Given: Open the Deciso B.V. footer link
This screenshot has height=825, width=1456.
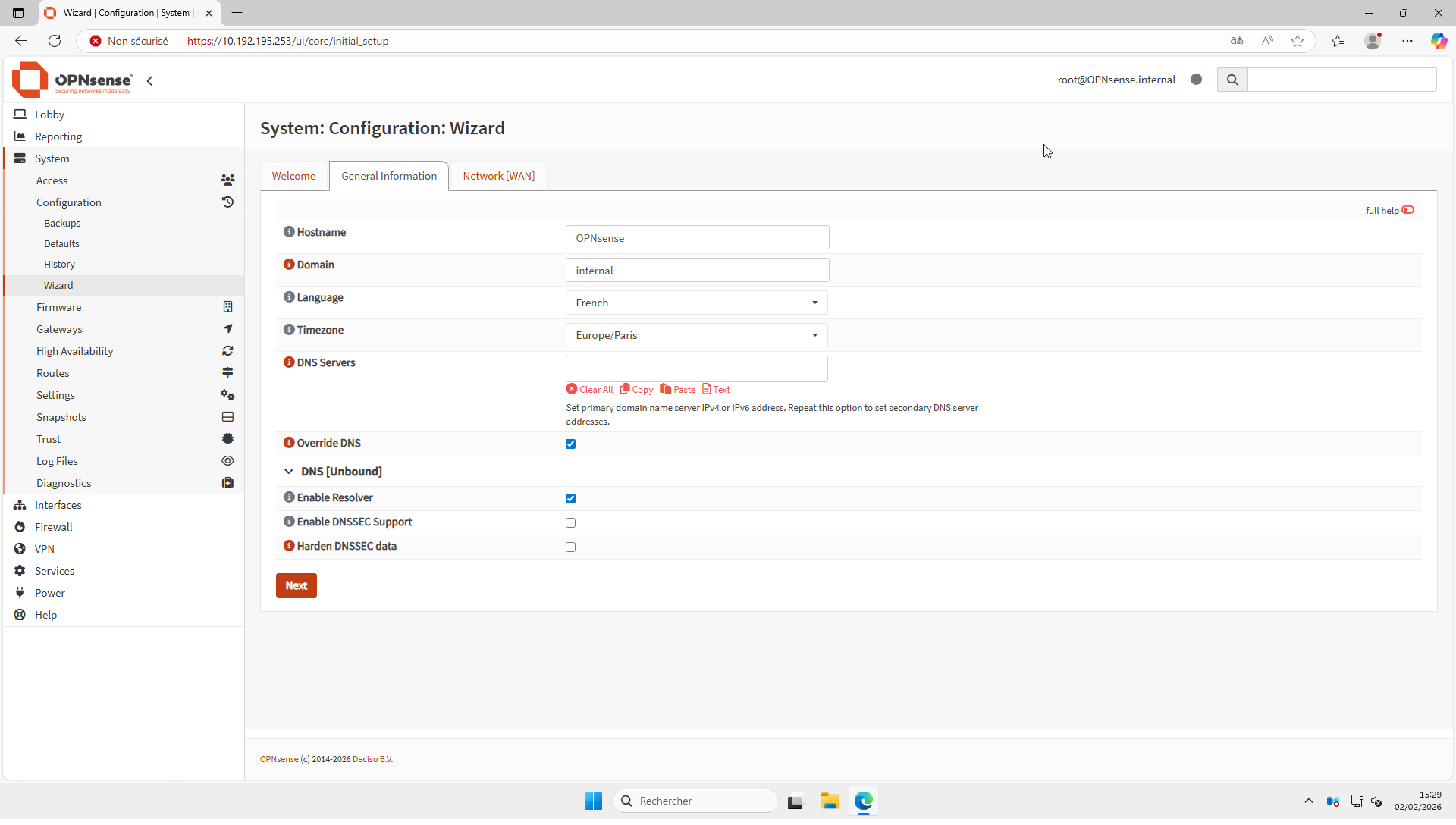Looking at the screenshot, I should pos(372,759).
